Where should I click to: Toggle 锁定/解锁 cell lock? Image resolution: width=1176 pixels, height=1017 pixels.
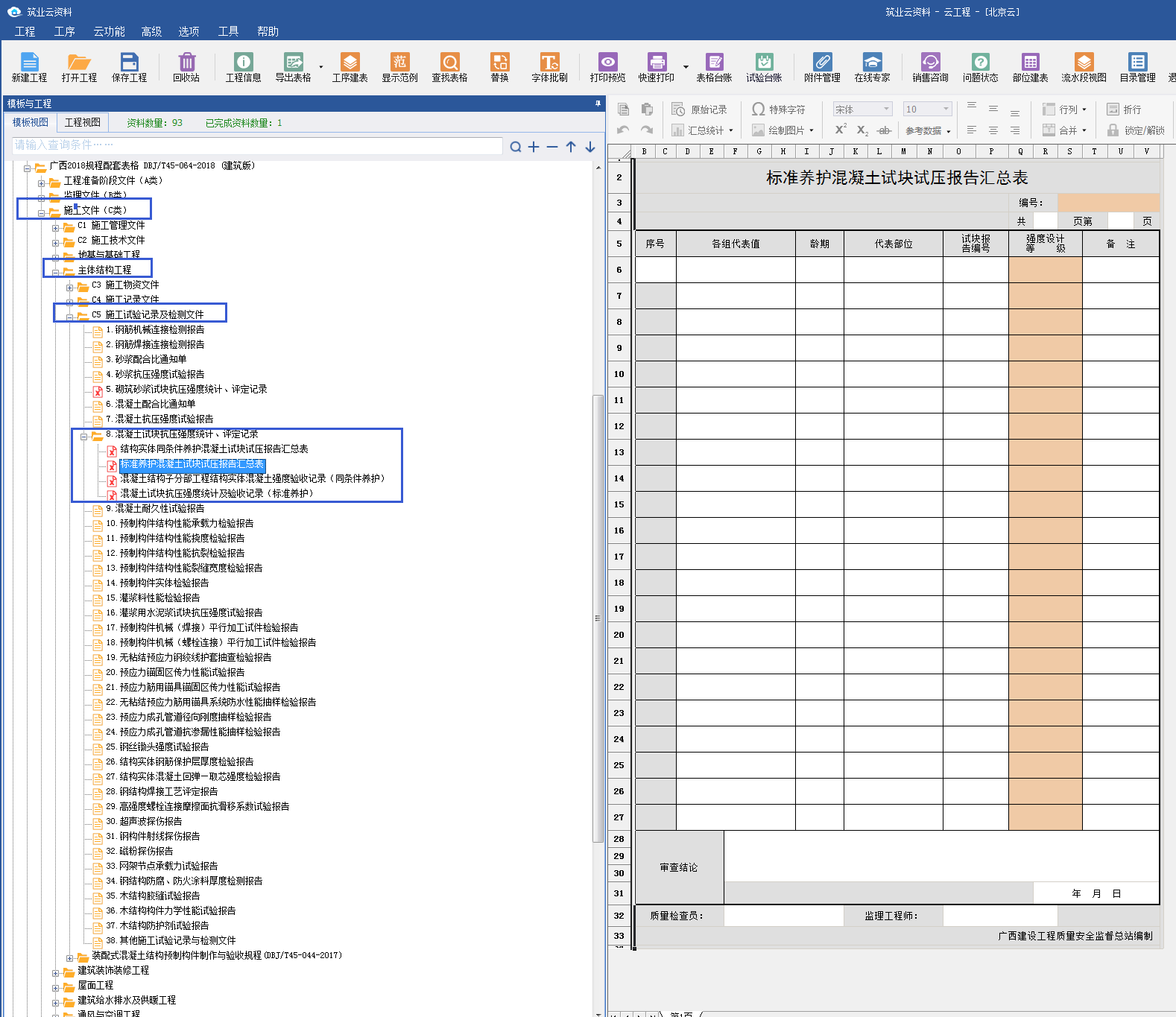(x=1136, y=130)
